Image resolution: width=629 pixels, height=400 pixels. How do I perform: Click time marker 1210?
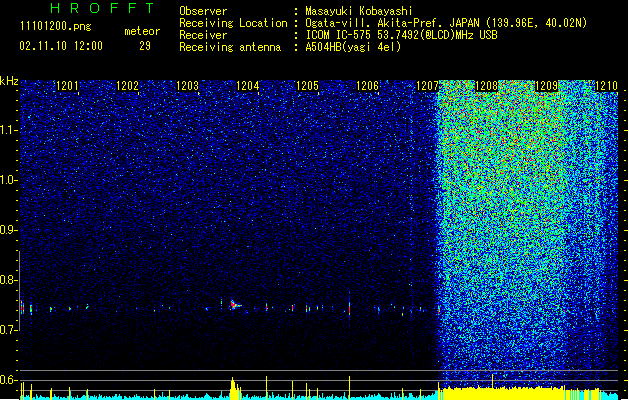pos(606,86)
